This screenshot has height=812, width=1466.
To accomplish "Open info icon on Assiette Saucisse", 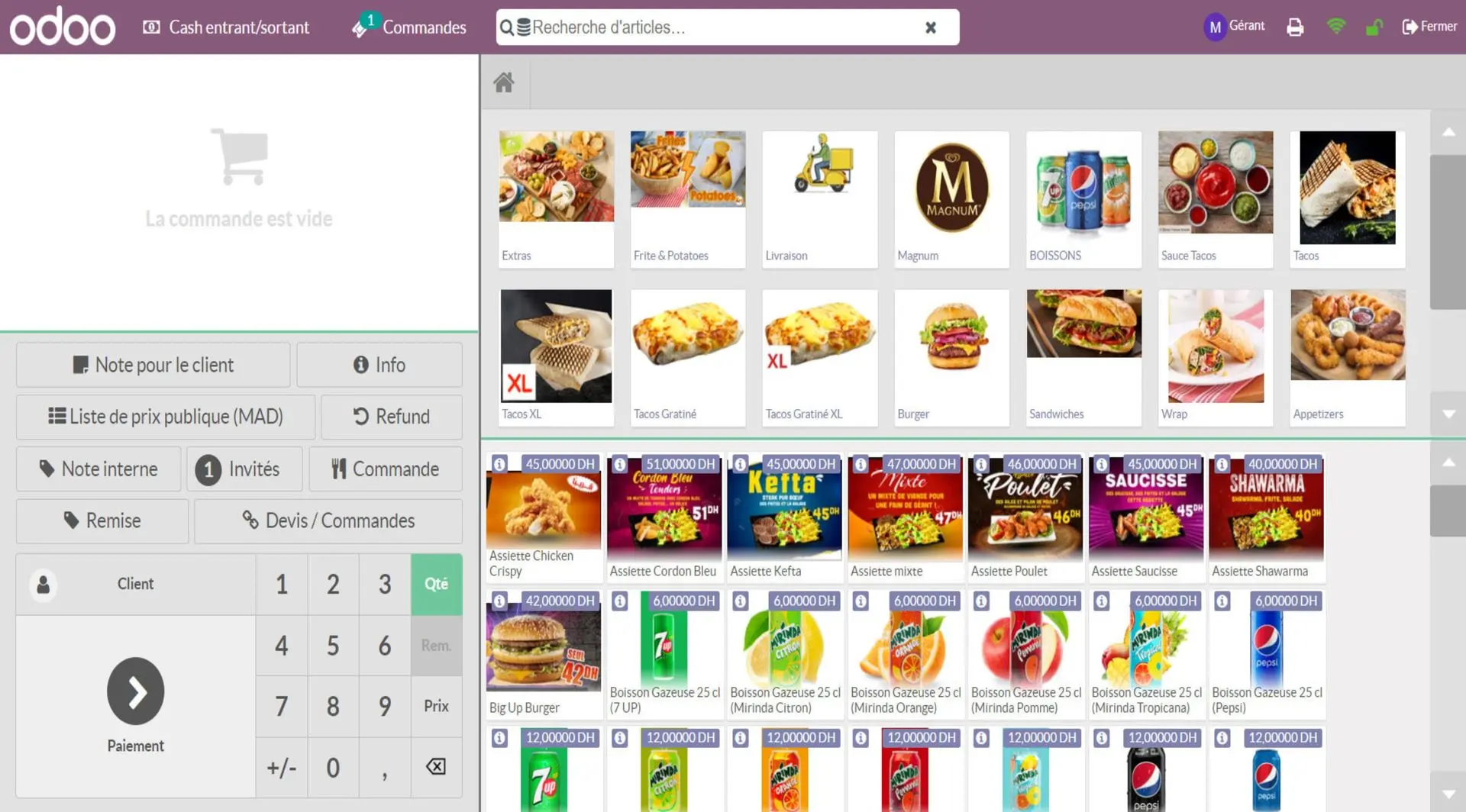I will (x=1102, y=464).
